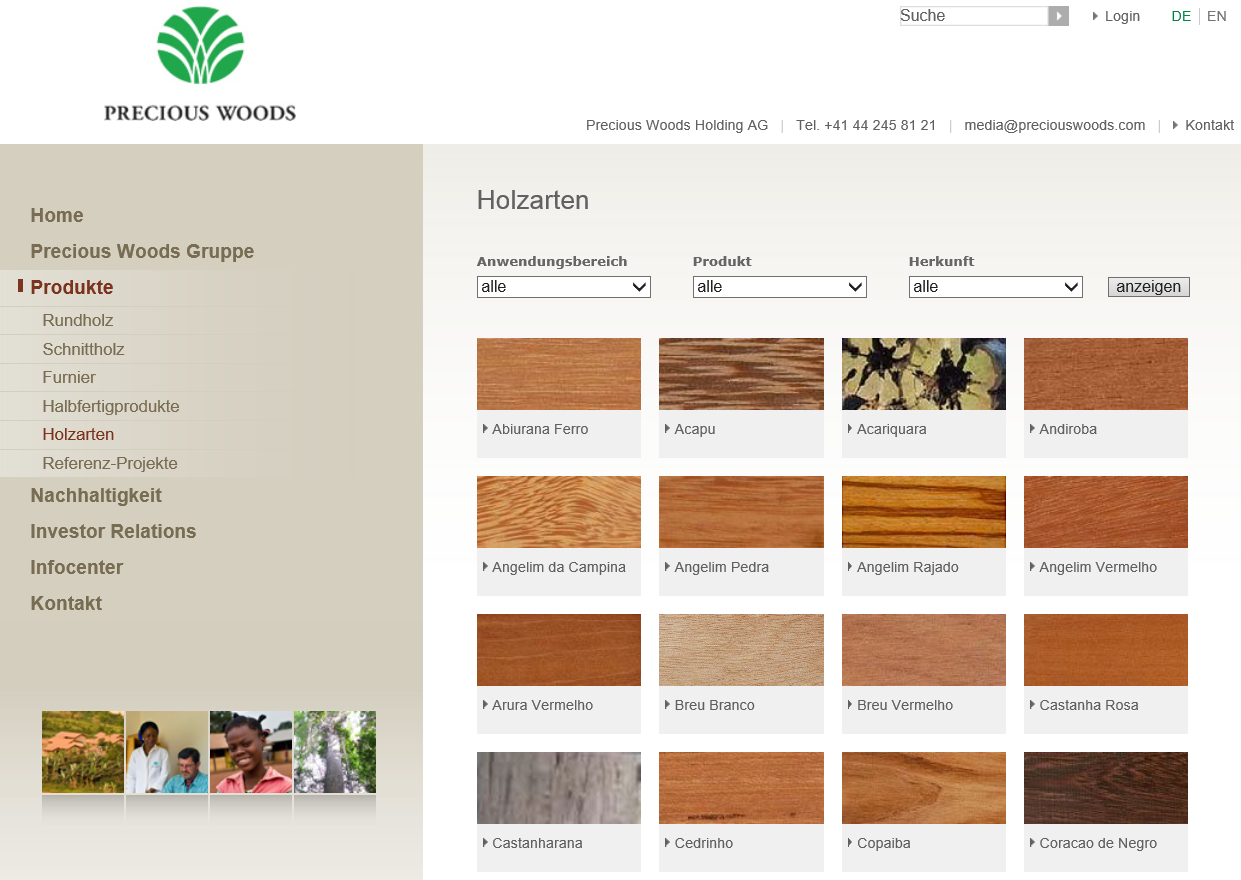
Task: Select Produkte in sidebar menu
Action: (x=72, y=287)
